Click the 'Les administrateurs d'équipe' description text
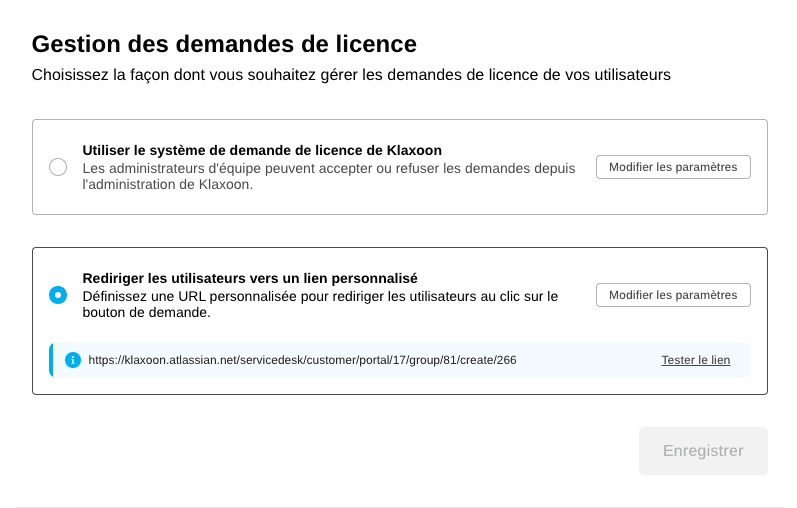797x508 pixels. [x=328, y=168]
